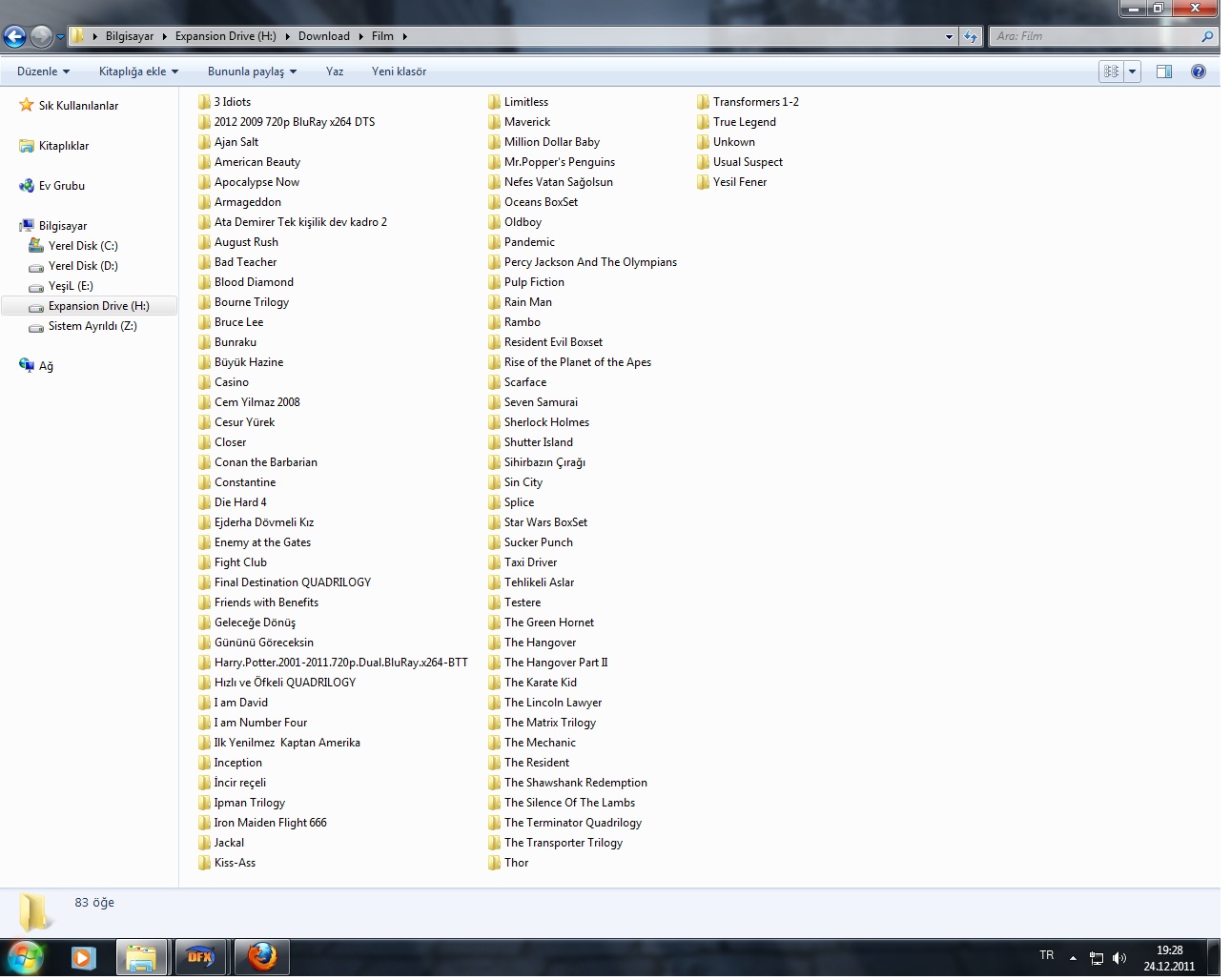Image resolution: width=1231 pixels, height=980 pixels.
Task: Select Final Destination QUADRILOGY folder name
Action: 293,582
